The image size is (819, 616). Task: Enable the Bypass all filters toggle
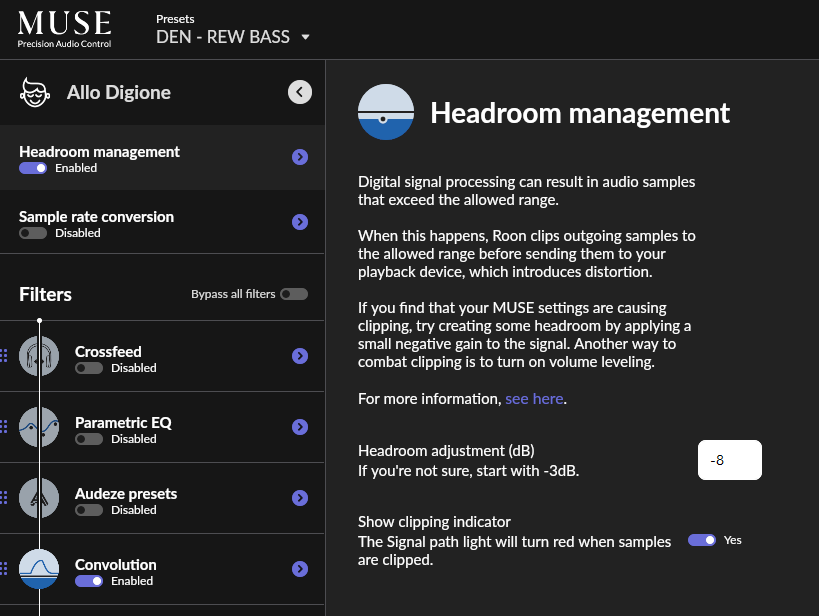coord(293,293)
